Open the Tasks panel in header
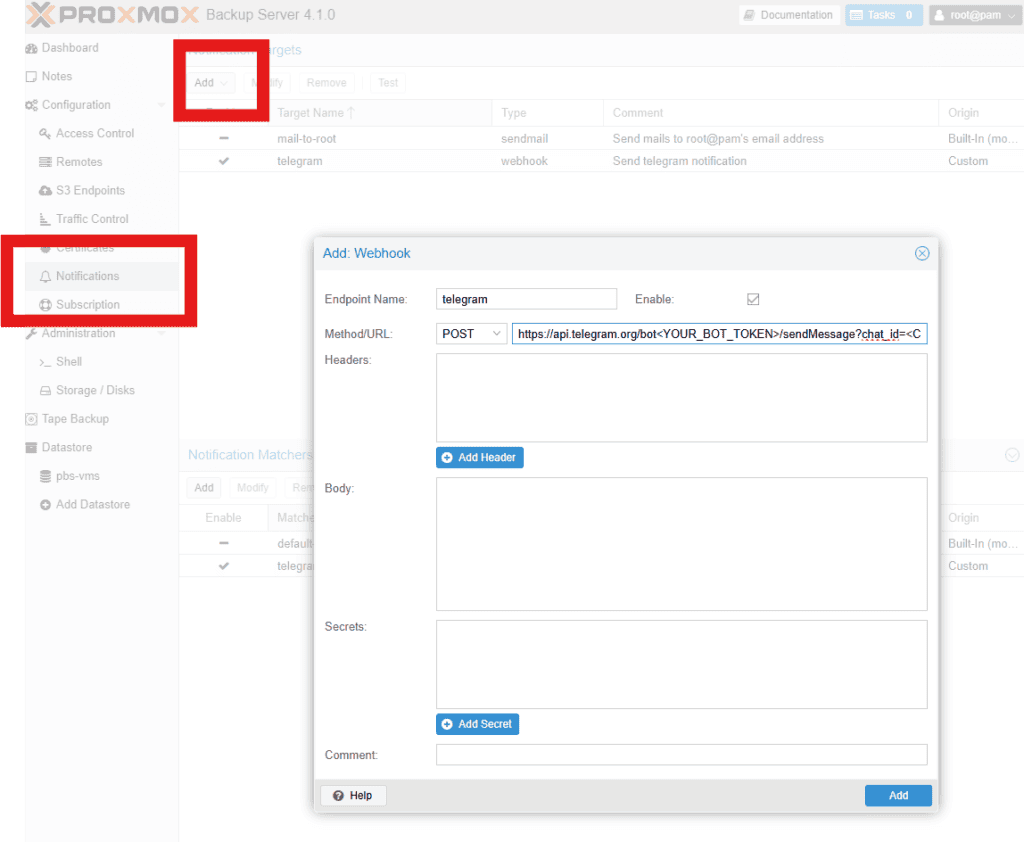 tap(883, 15)
